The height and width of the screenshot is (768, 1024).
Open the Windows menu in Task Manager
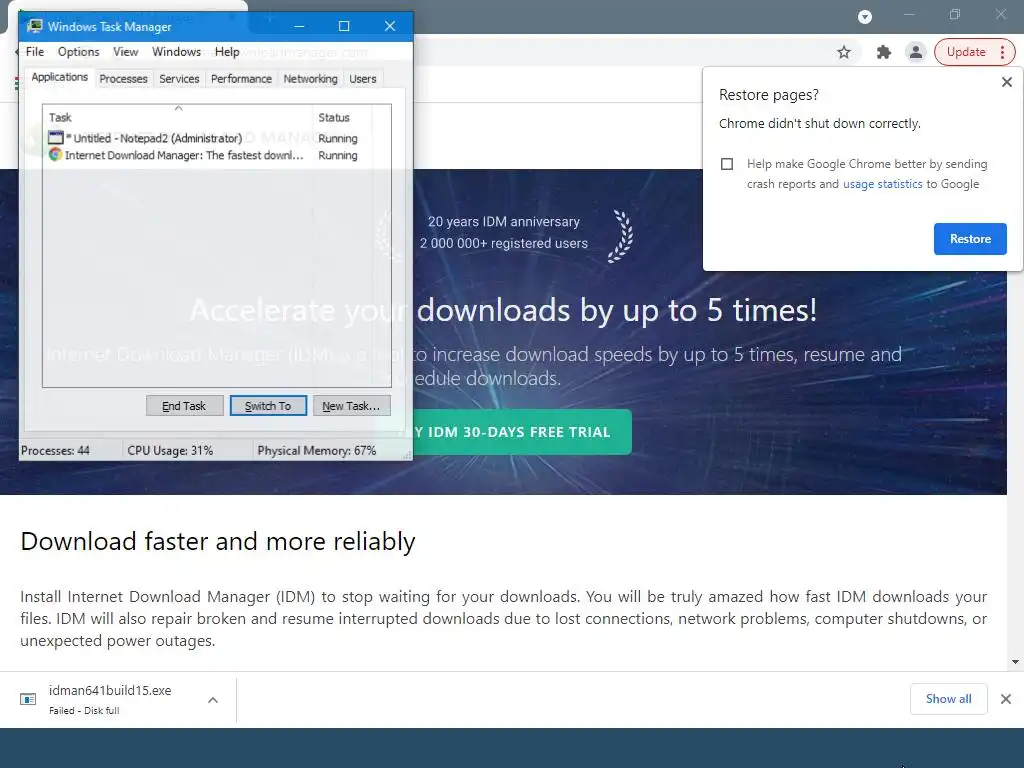(176, 52)
